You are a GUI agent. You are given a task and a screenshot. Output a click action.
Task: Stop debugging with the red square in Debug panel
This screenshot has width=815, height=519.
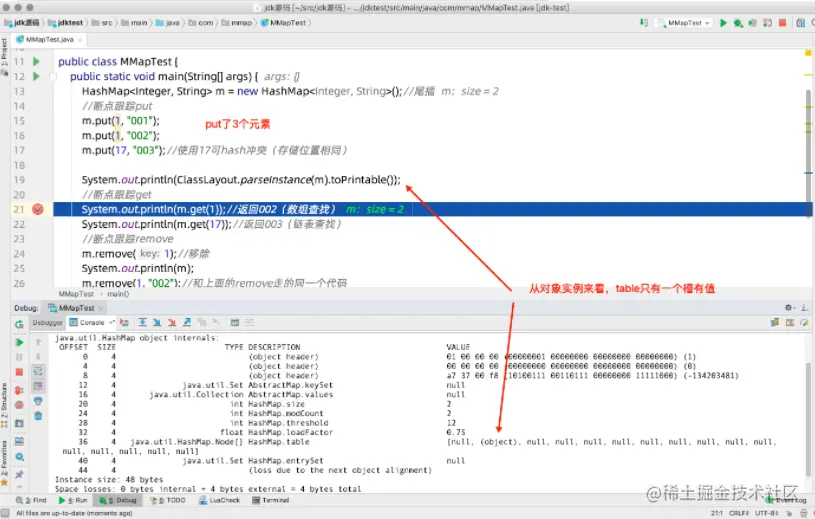tap(19, 372)
